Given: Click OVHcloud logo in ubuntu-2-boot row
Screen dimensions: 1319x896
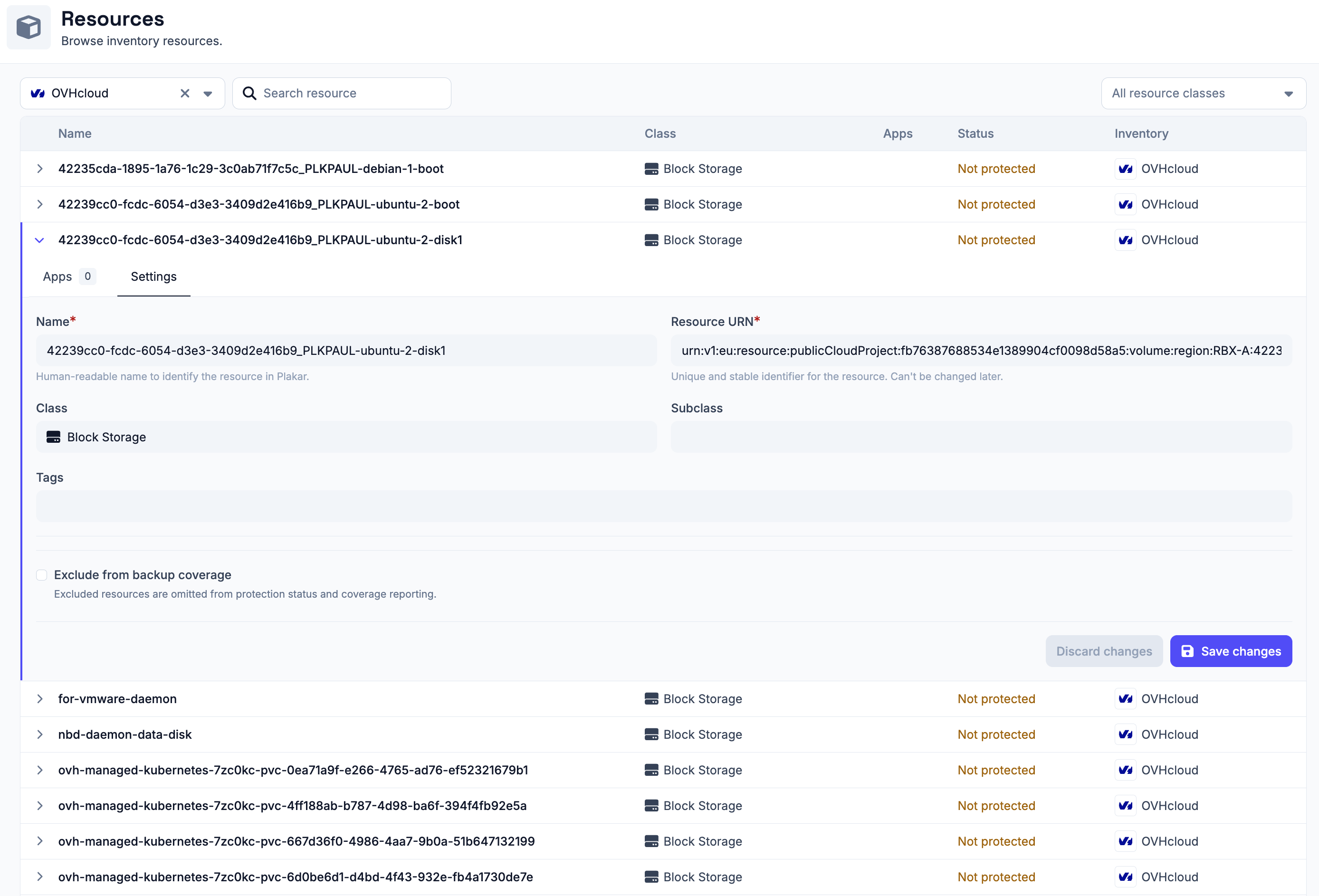Looking at the screenshot, I should coord(1126,204).
